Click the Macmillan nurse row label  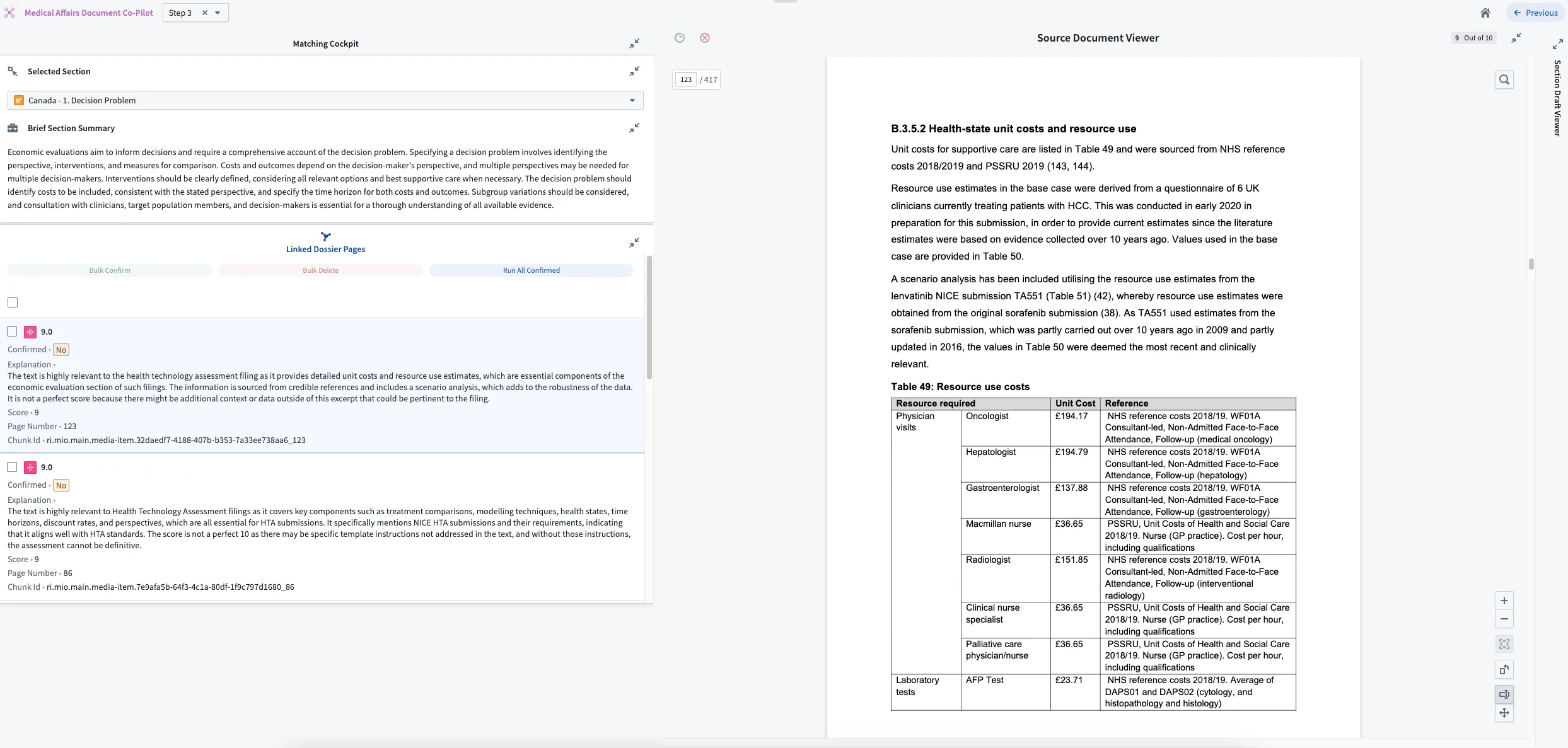tap(999, 524)
